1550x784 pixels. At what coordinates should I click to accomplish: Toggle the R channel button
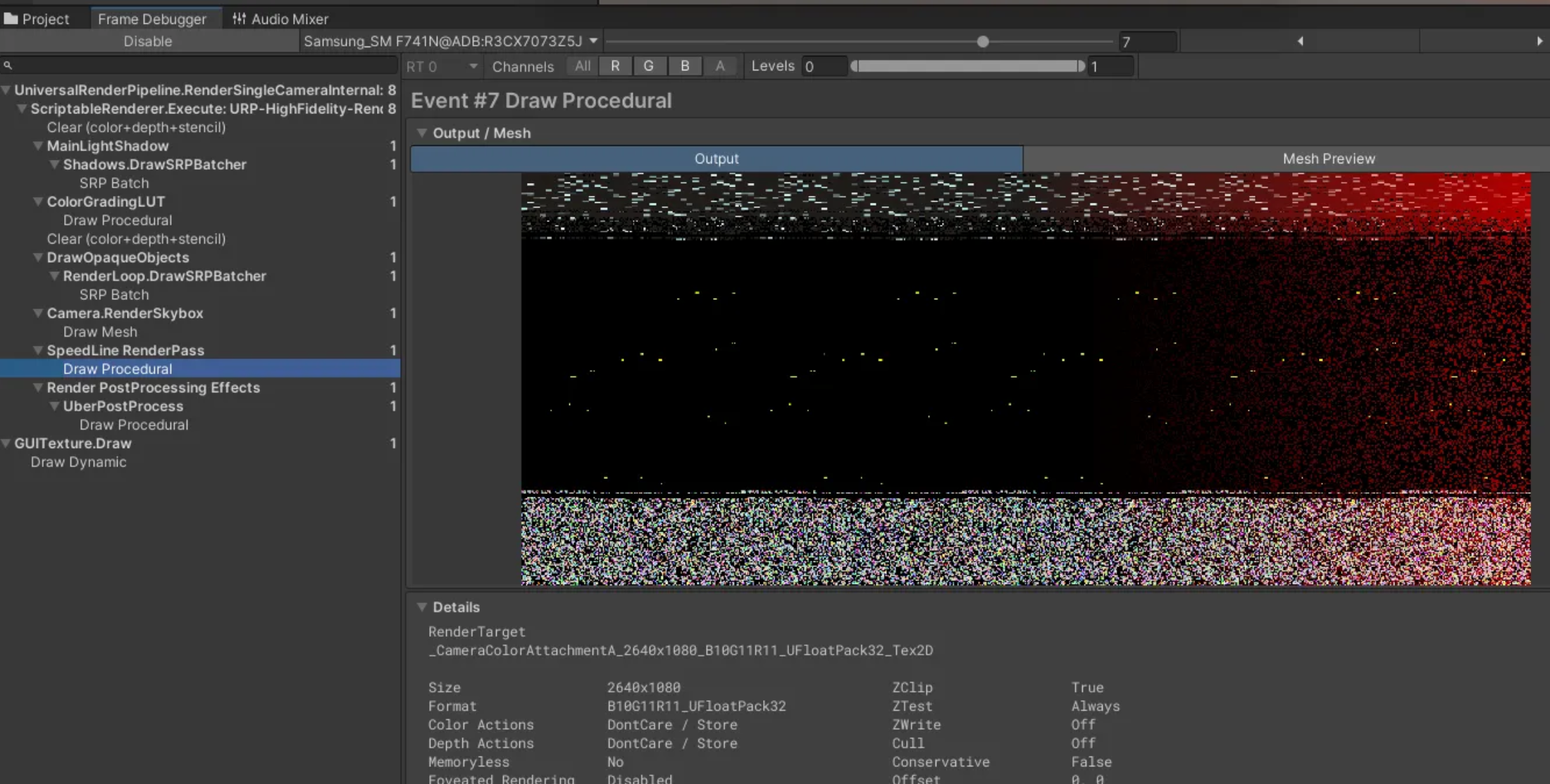point(615,66)
